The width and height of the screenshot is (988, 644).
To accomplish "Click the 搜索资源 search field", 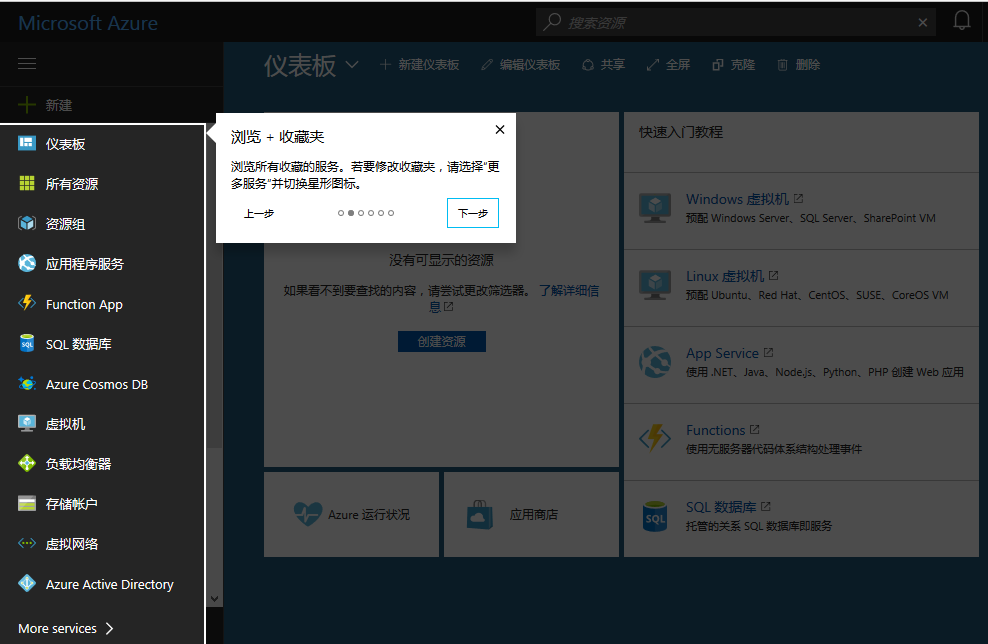I will pos(740,22).
